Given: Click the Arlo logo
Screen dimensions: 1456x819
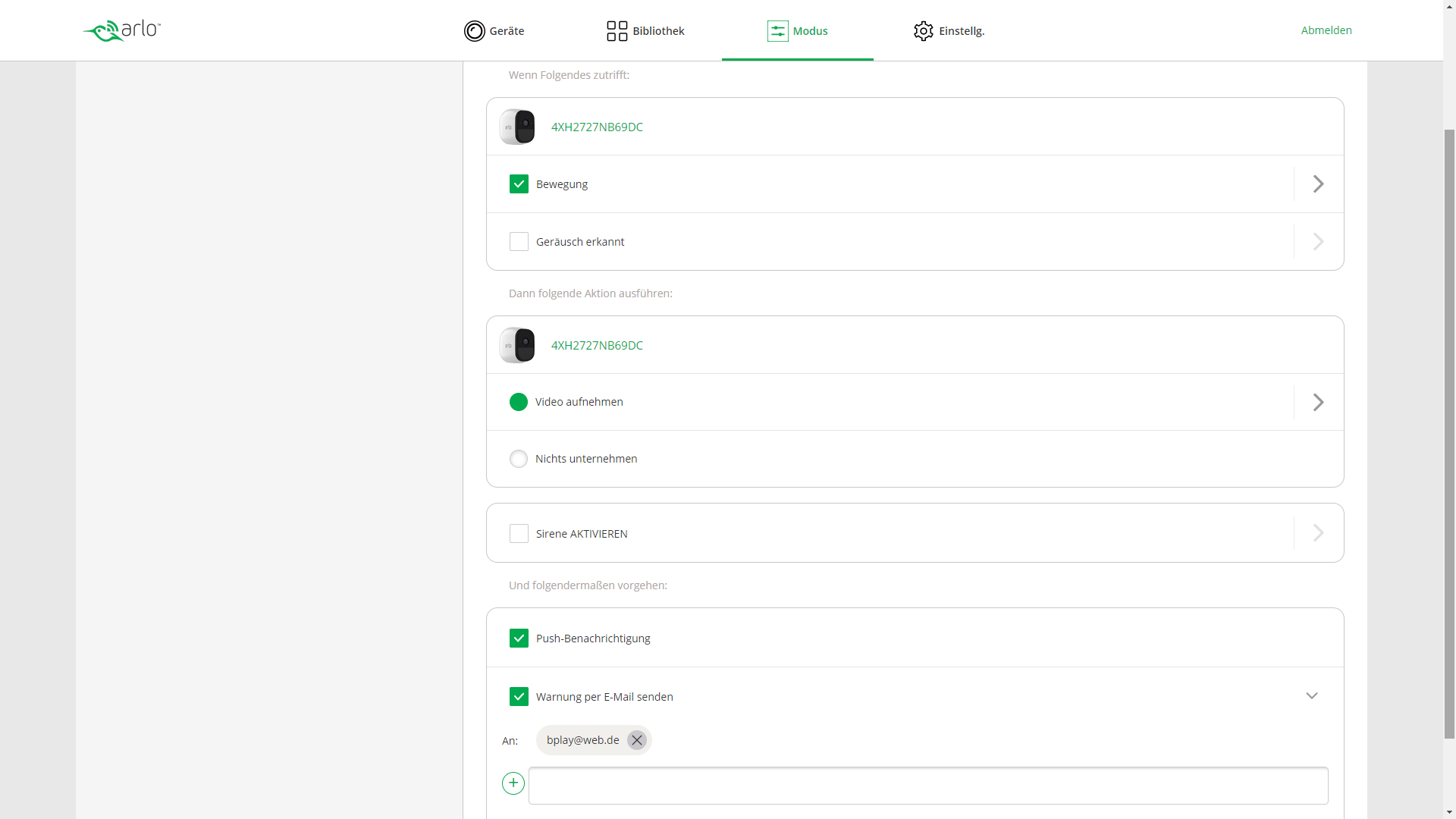Looking at the screenshot, I should coord(121,30).
